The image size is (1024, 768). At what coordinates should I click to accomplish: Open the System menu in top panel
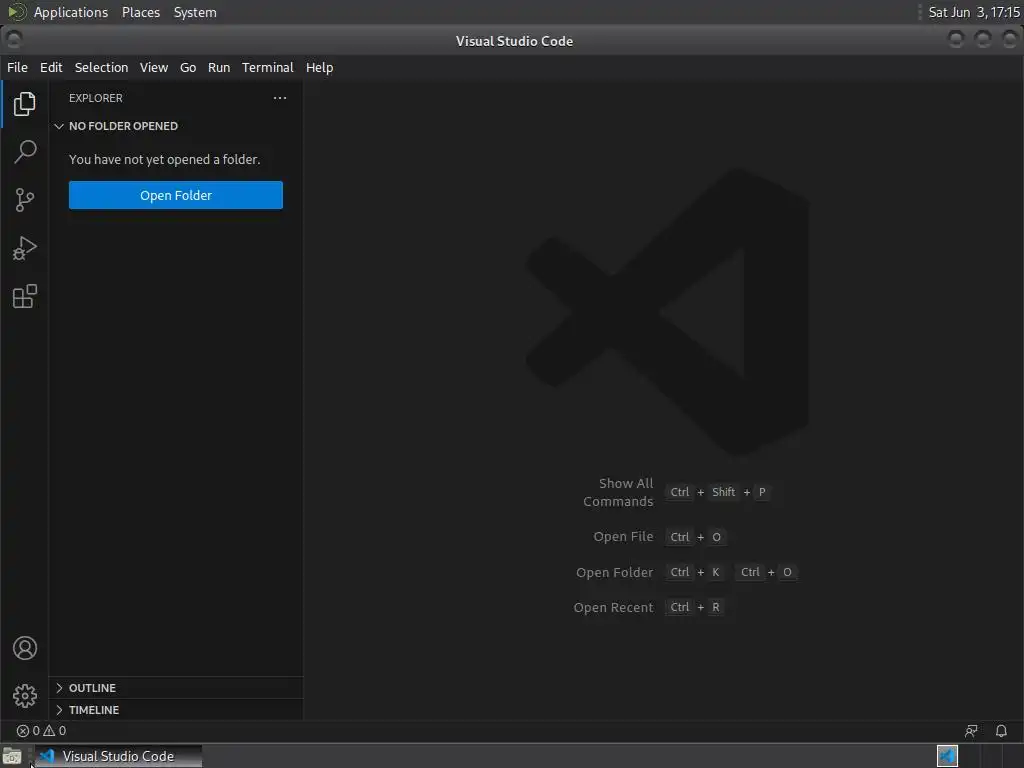click(195, 12)
